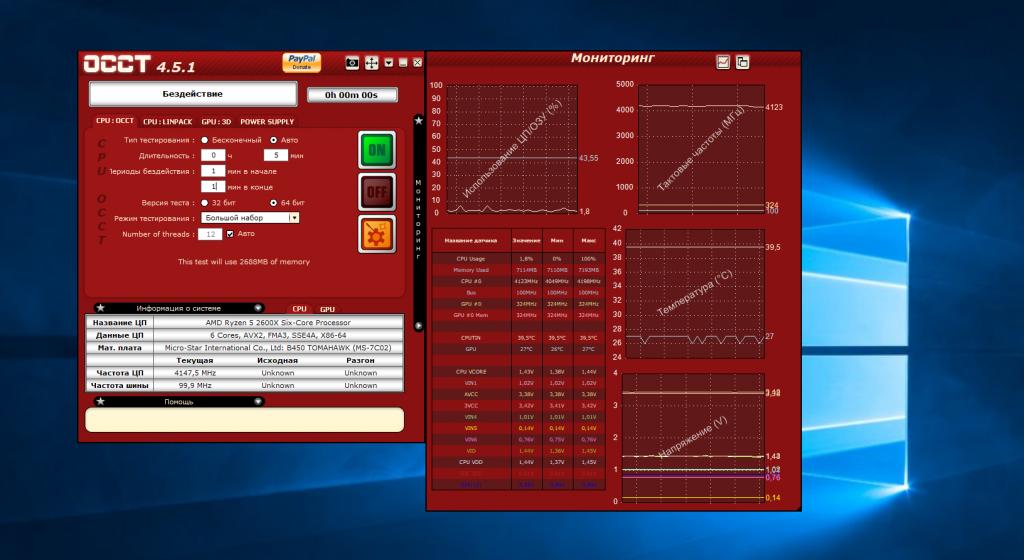Image resolution: width=1024 pixels, height=560 pixels.
Task: Click the minutes duration field
Action: pyautogui.click(x=276, y=155)
